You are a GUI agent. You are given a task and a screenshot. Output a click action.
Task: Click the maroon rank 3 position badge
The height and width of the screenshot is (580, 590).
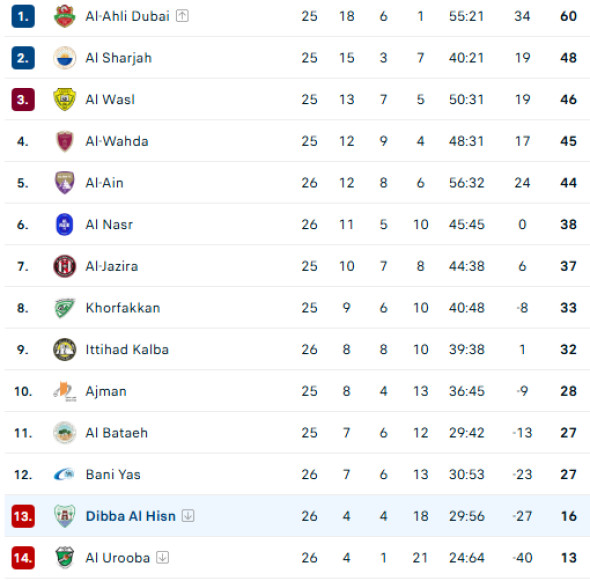(x=23, y=99)
